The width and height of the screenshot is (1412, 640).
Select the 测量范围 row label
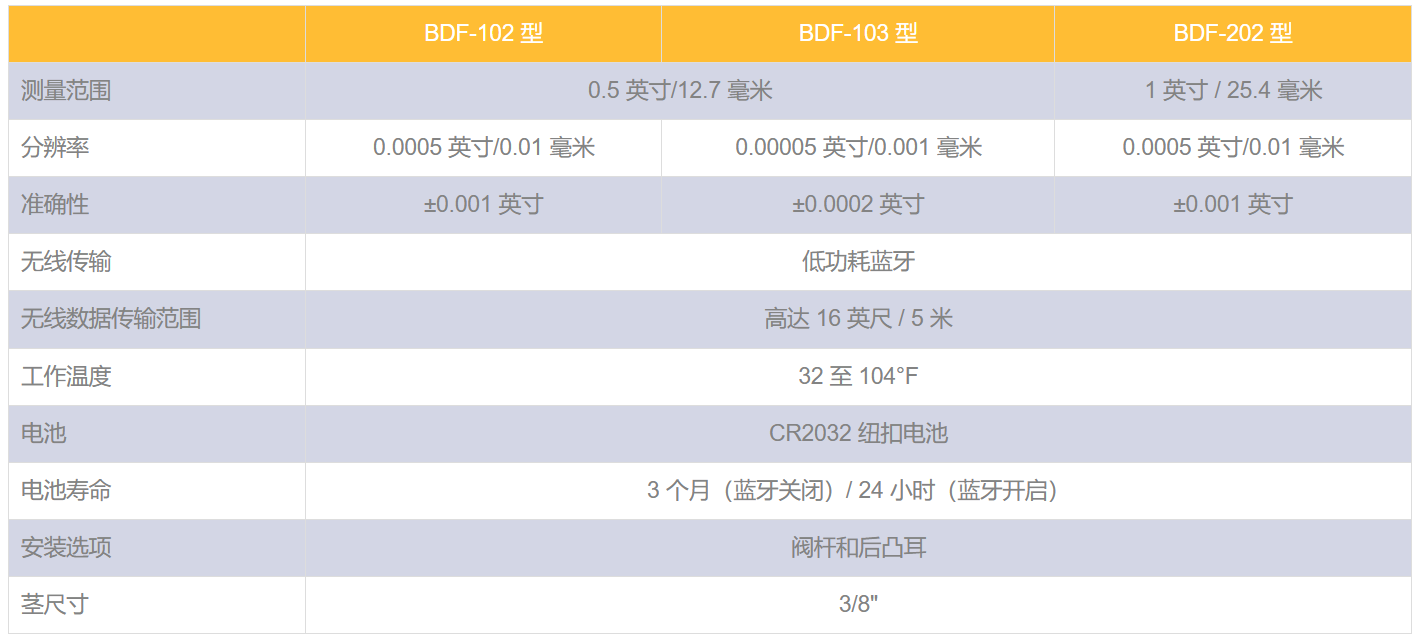66,91
